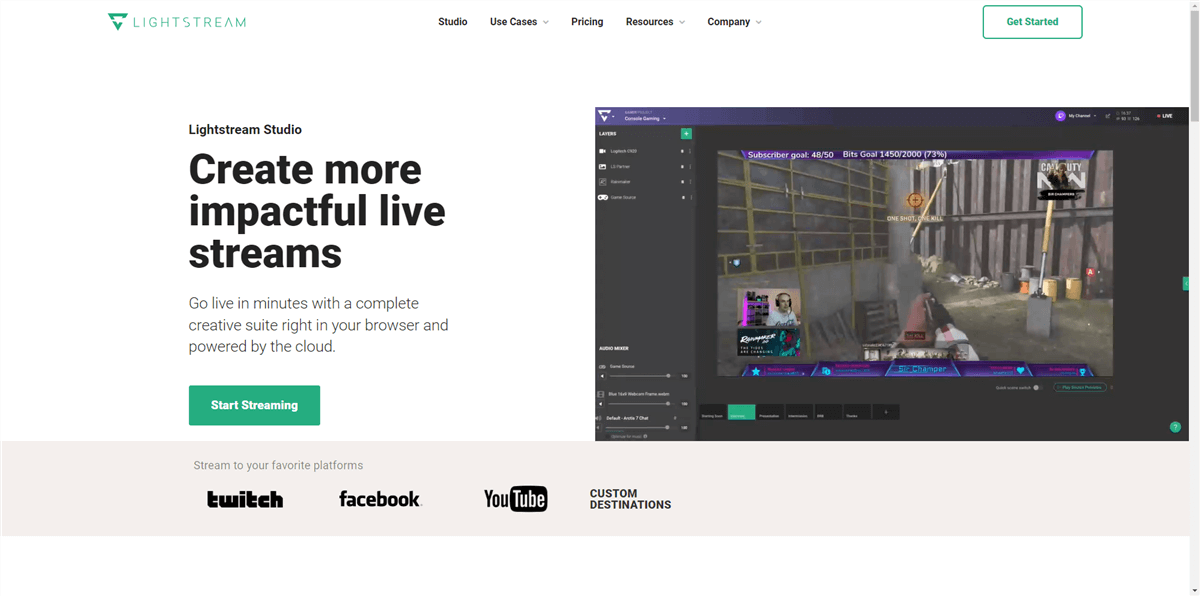
Task: Open Game Source layer options menu
Action: click(x=690, y=197)
